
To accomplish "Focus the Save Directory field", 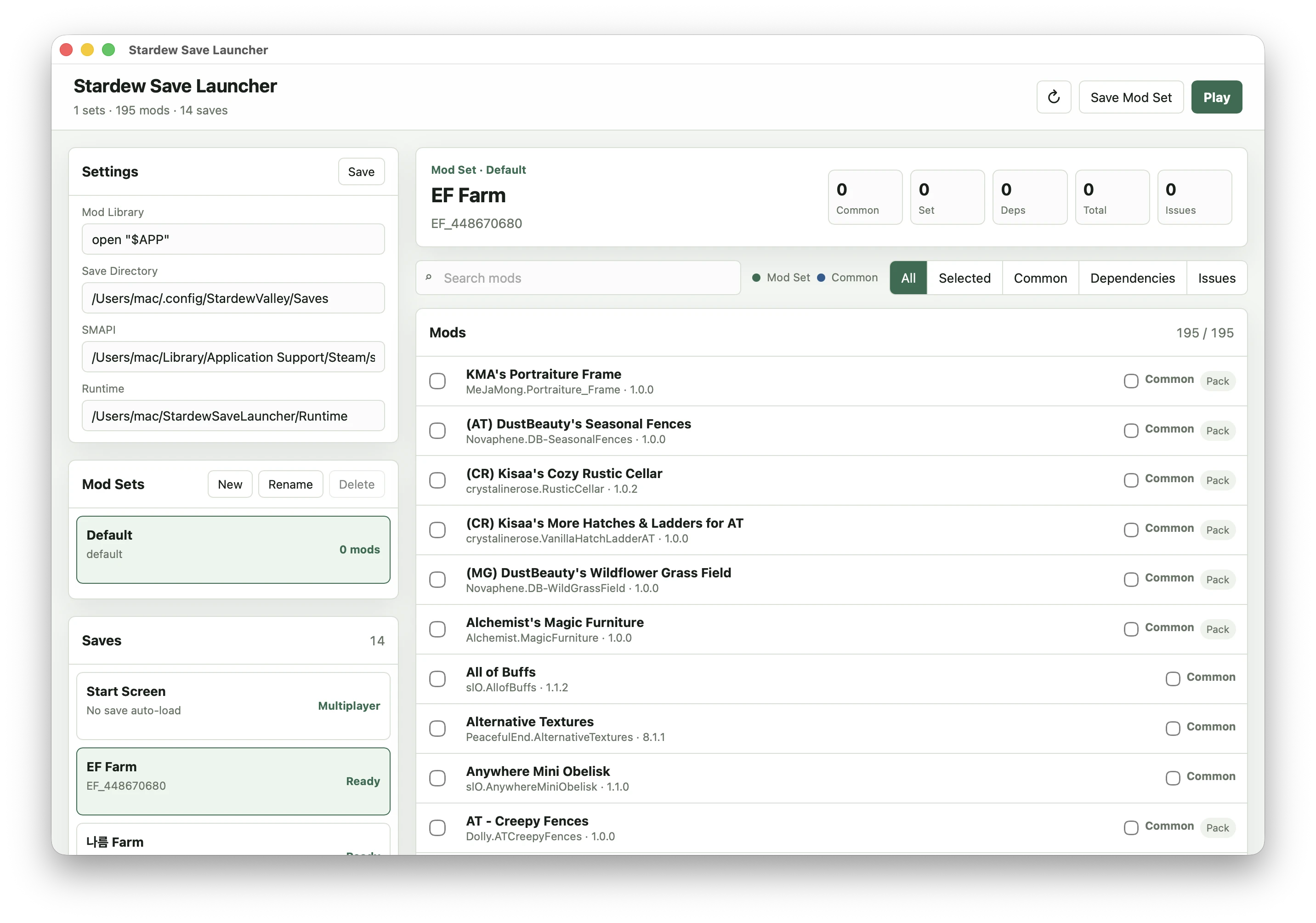I will click(x=233, y=298).
